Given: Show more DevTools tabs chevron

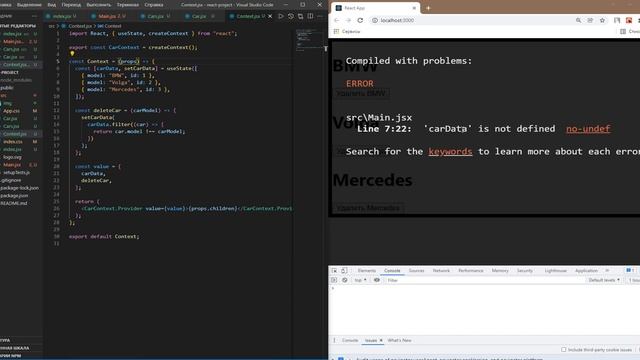Looking at the screenshot, I should (607, 271).
